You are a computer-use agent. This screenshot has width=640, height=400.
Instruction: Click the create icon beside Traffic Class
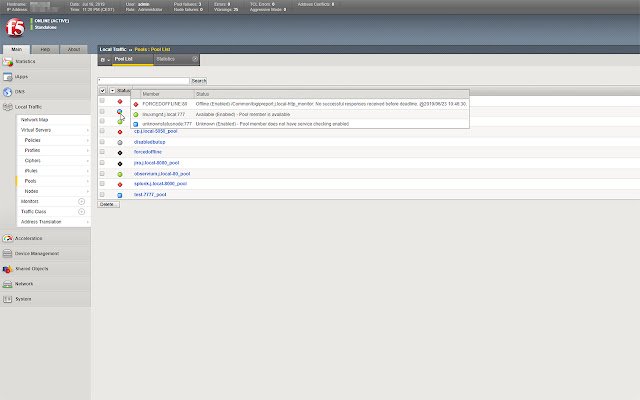[x=81, y=212]
